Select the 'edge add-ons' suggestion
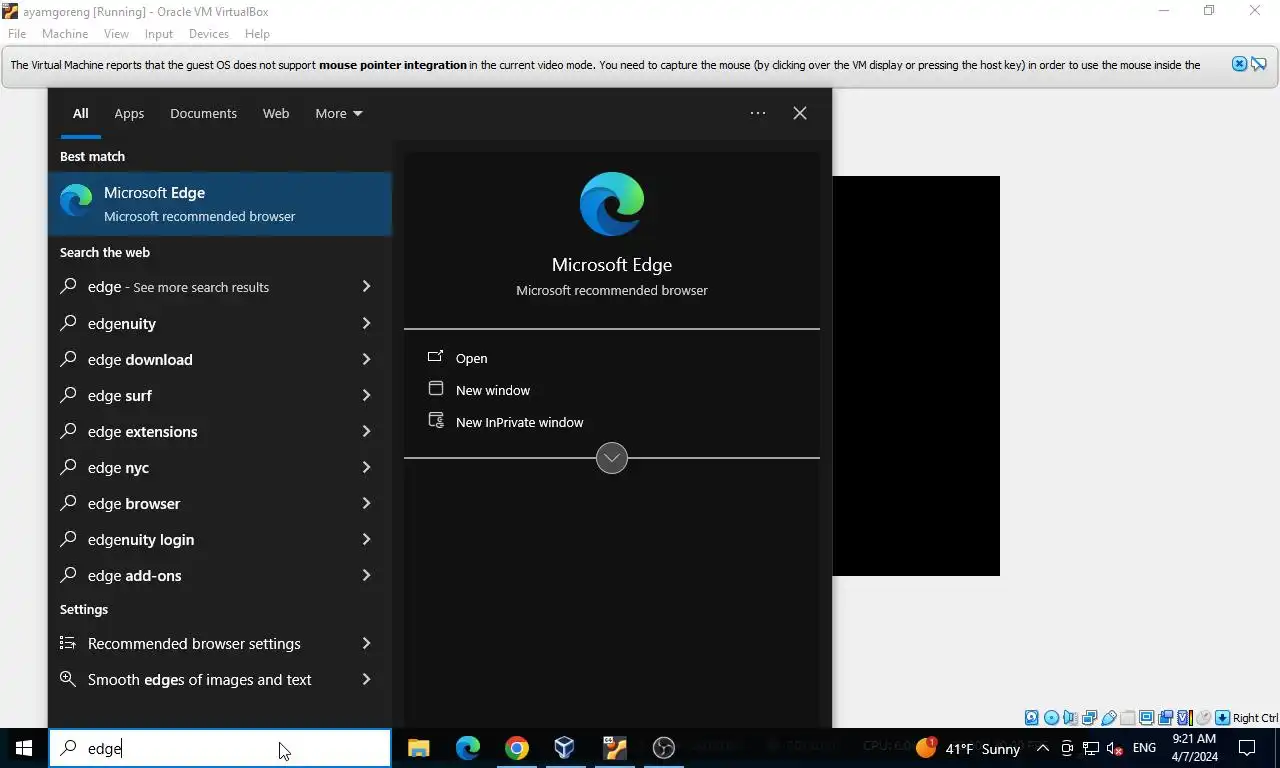This screenshot has height=768, width=1280. (x=220, y=575)
